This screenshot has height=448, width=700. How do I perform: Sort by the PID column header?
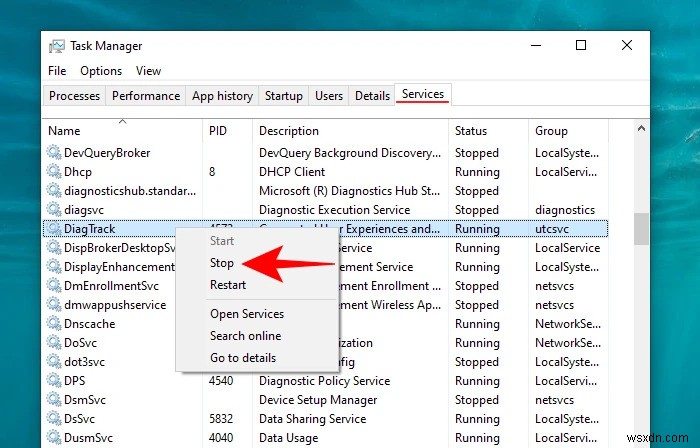(x=228, y=131)
